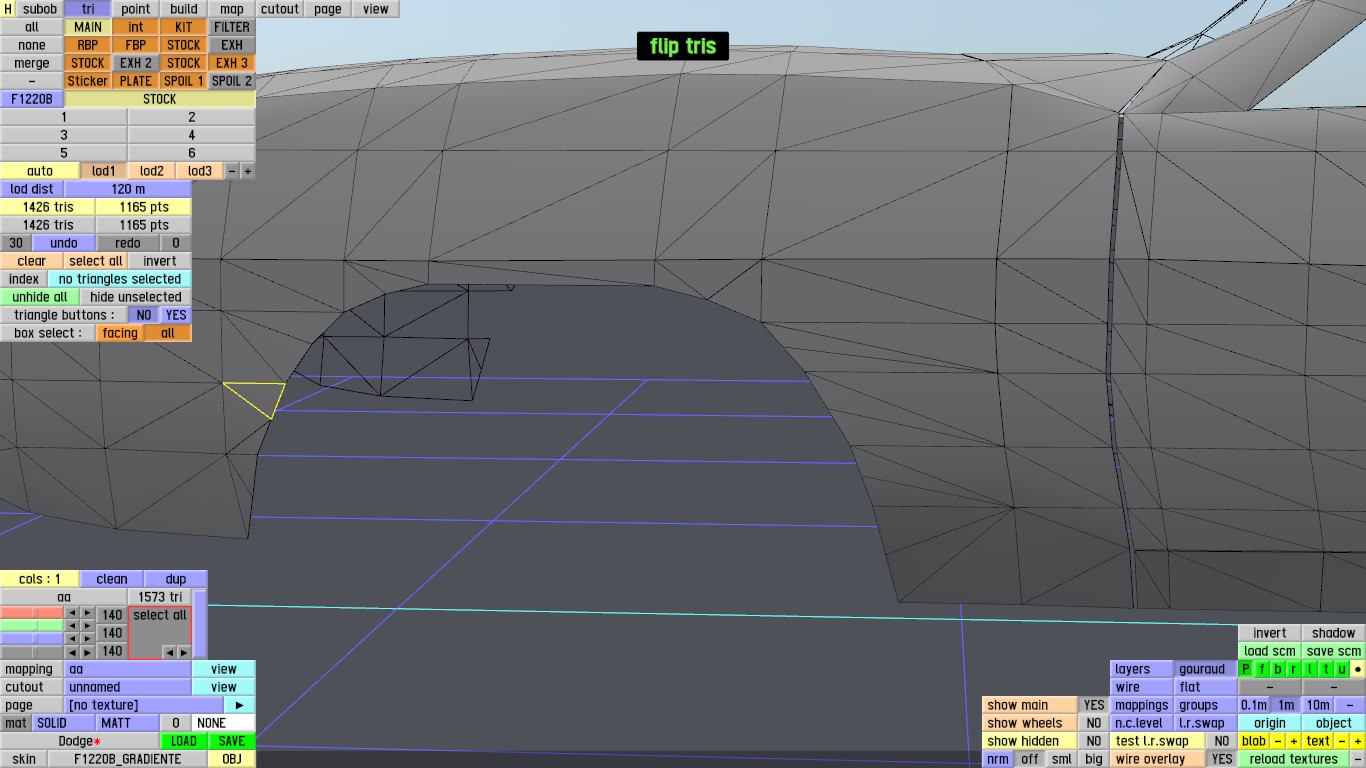This screenshot has width=1366, height=768.
Task: Click the reload textures button
Action: point(1294,759)
